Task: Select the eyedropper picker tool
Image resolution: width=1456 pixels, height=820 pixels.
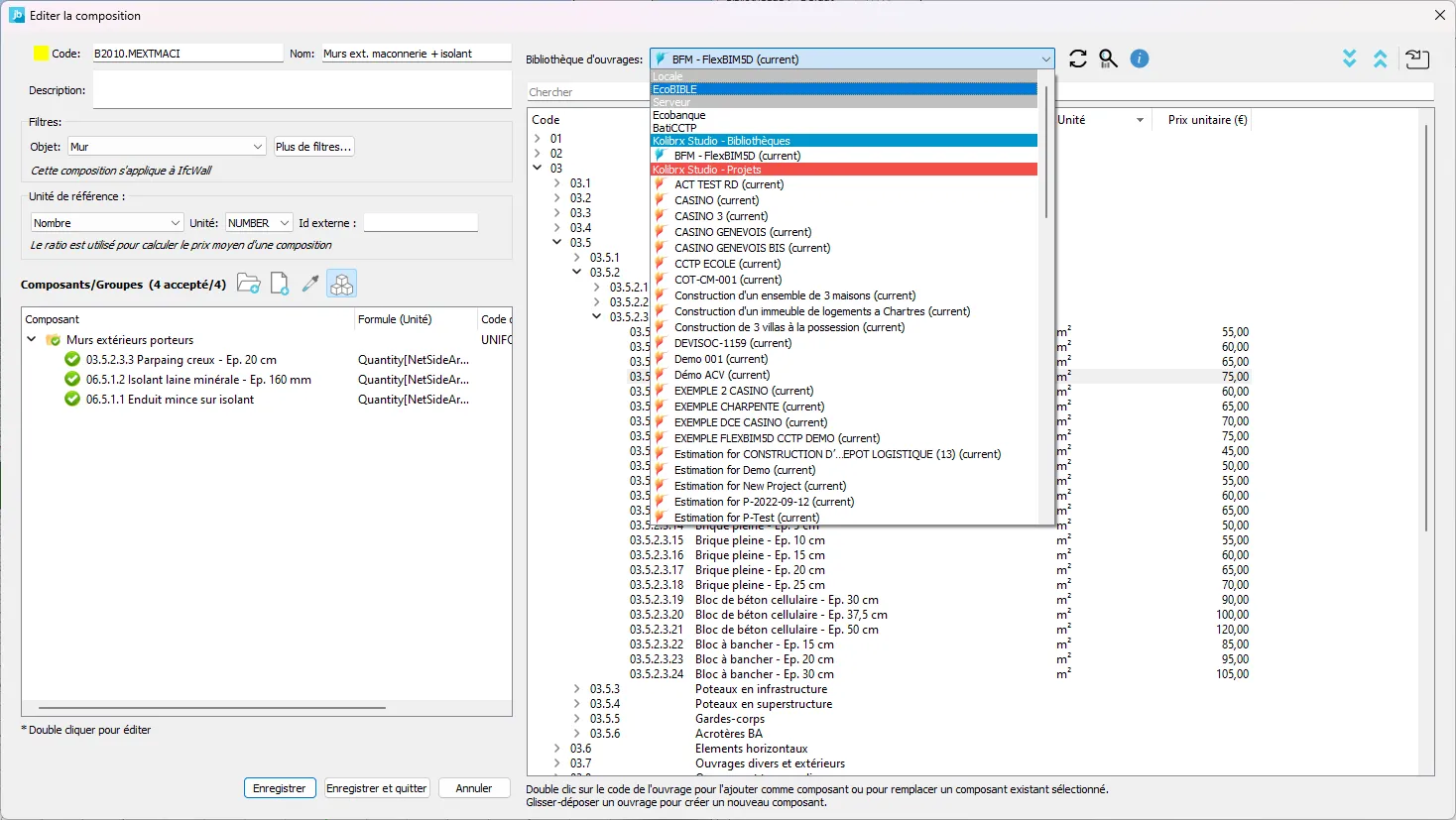Action: coord(310,285)
